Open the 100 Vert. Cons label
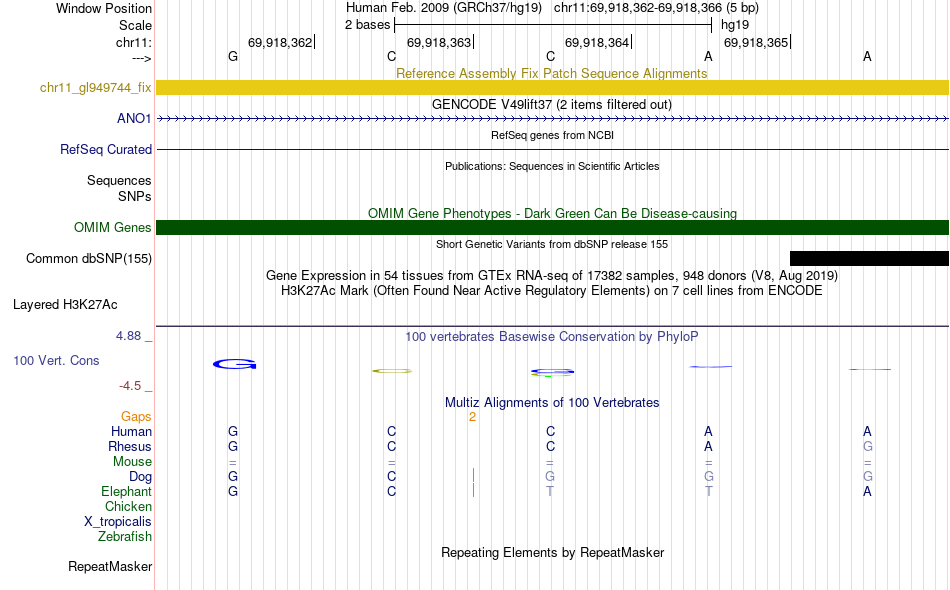This screenshot has height=590, width=950. 56,361
